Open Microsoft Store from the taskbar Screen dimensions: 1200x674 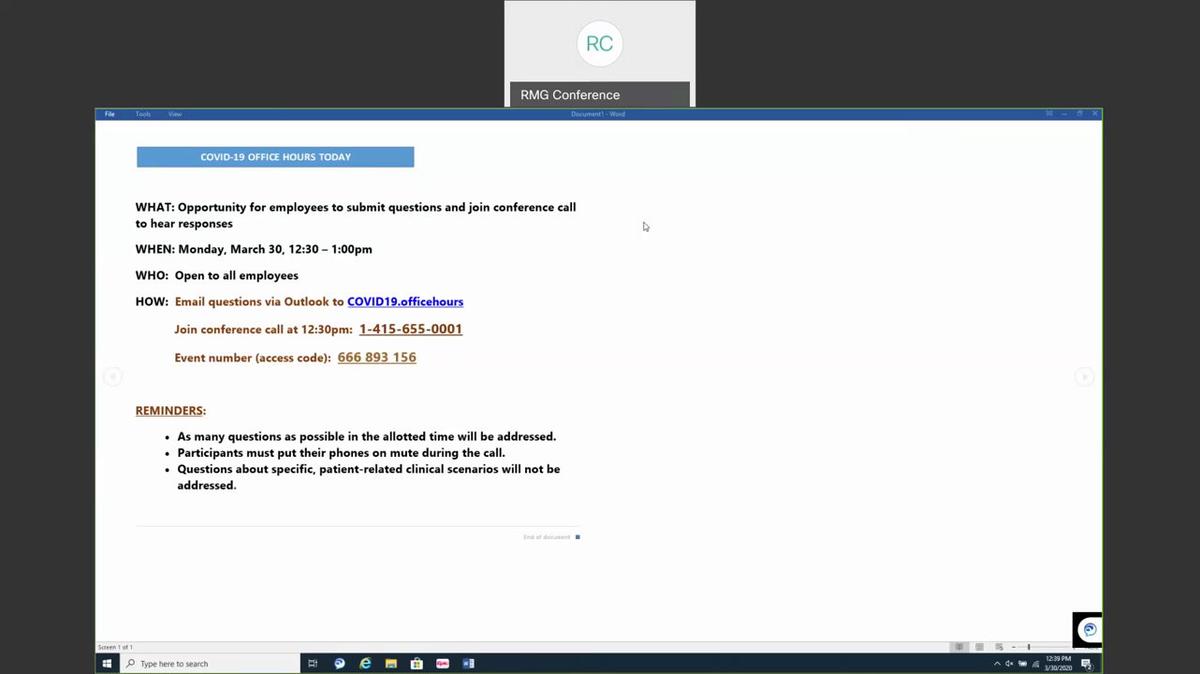point(417,664)
